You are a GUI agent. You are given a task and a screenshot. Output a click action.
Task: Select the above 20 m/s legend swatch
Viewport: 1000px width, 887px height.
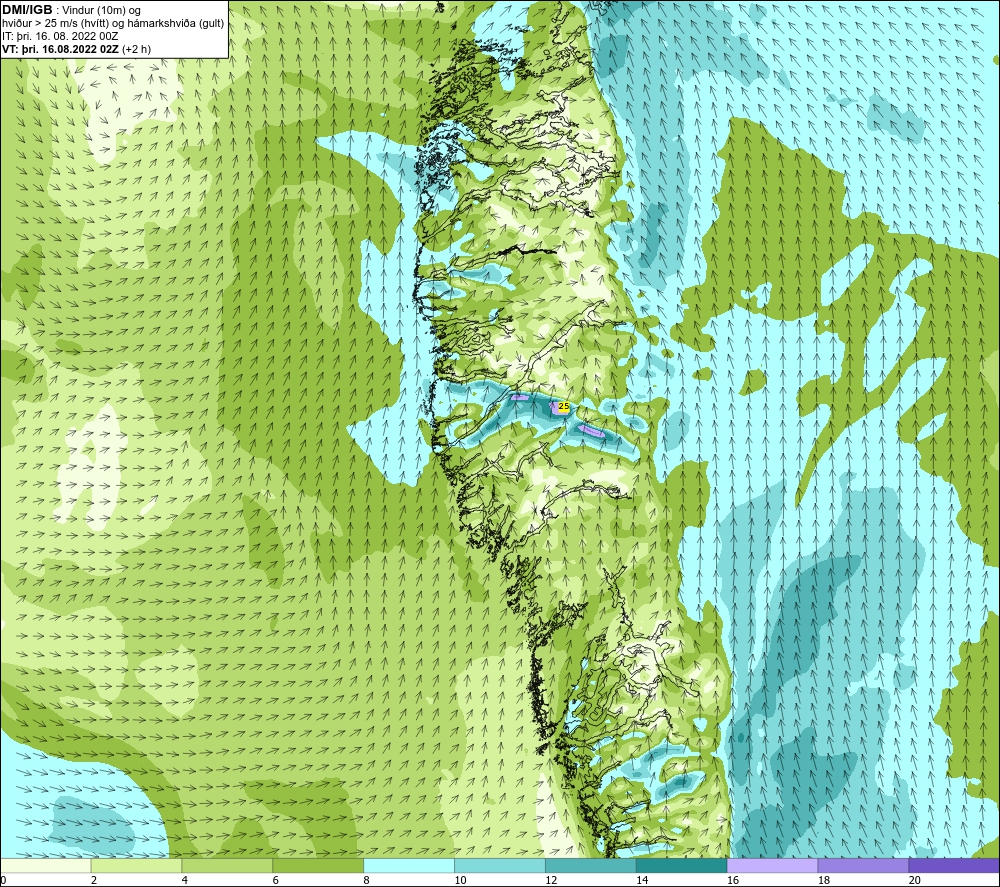click(954, 865)
